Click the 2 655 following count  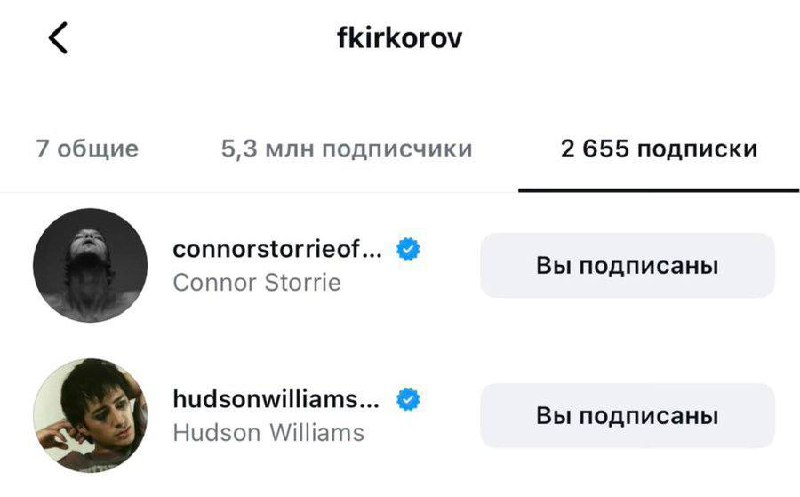point(595,149)
